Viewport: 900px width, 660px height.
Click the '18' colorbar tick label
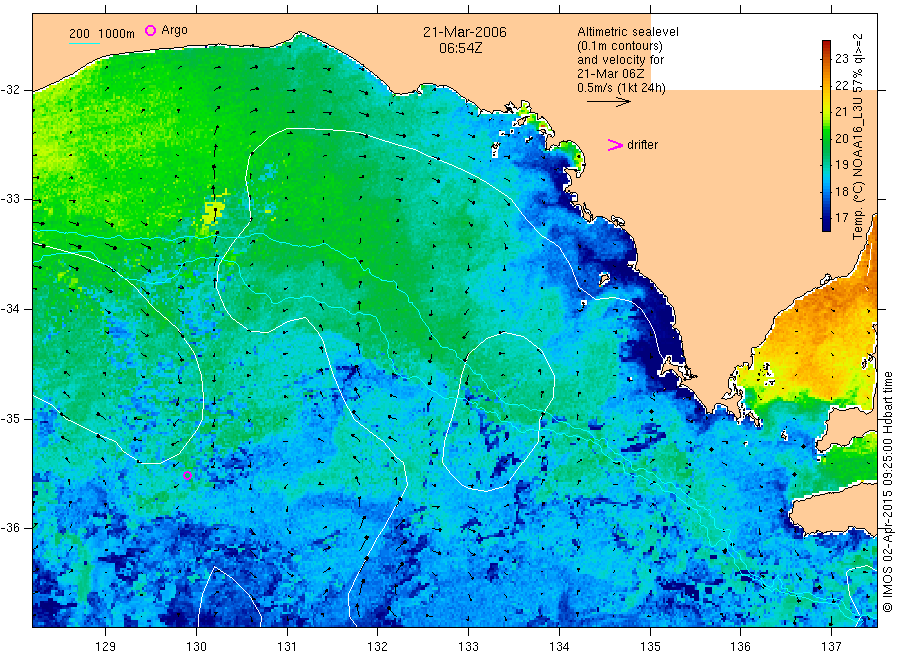pyautogui.click(x=841, y=191)
